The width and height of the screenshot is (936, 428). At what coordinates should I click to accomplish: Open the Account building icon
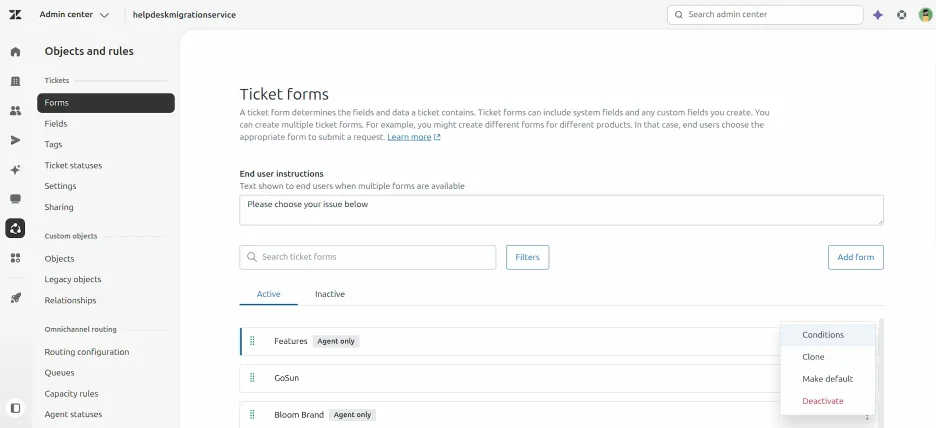coord(16,81)
